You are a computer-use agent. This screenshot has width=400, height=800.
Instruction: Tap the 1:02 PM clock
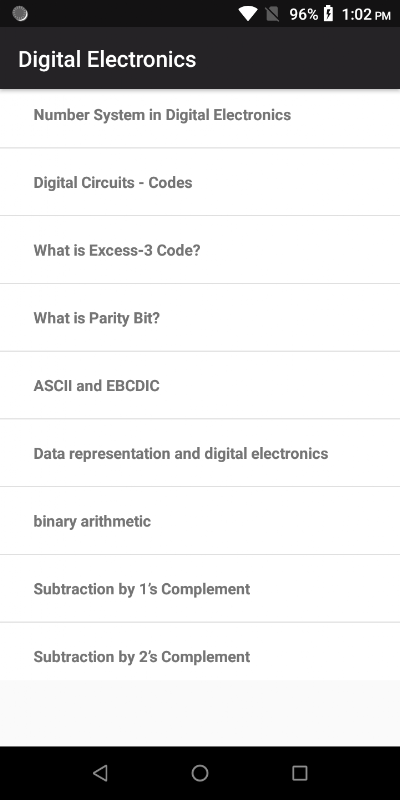[x=366, y=14]
